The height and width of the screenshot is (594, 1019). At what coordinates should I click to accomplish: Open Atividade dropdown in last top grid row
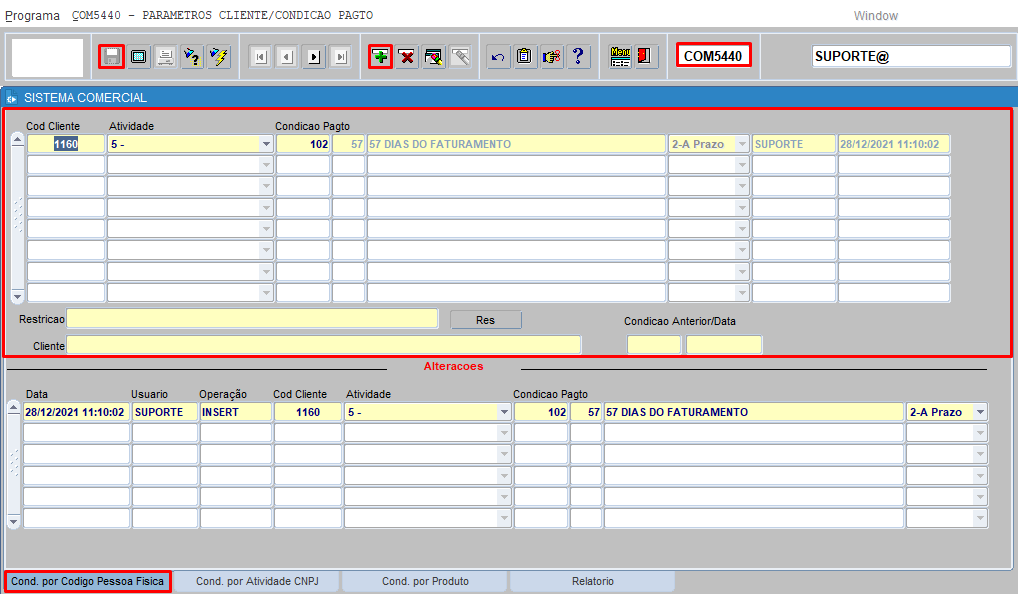coord(266,293)
